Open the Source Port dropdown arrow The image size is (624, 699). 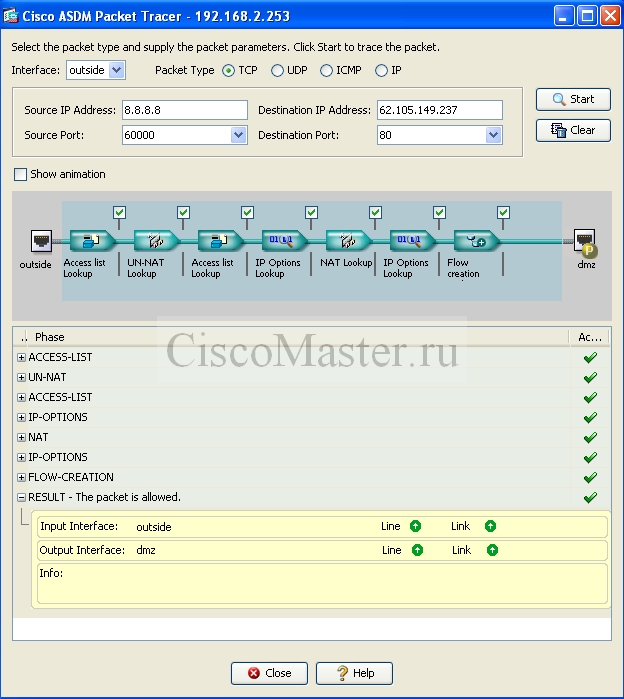(238, 135)
